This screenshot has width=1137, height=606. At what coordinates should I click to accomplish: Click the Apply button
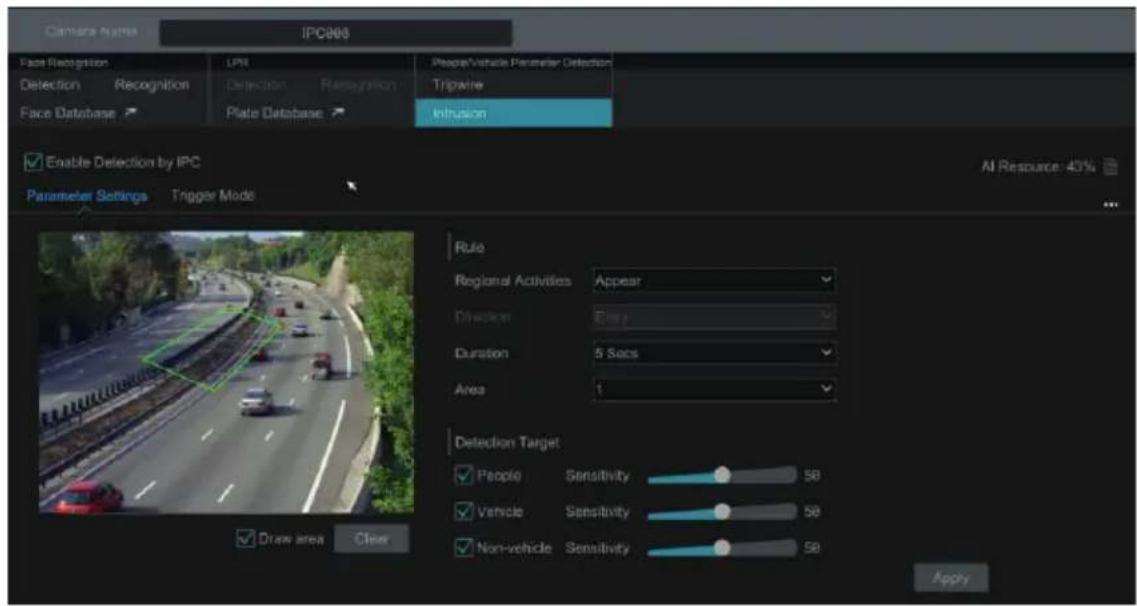click(951, 578)
